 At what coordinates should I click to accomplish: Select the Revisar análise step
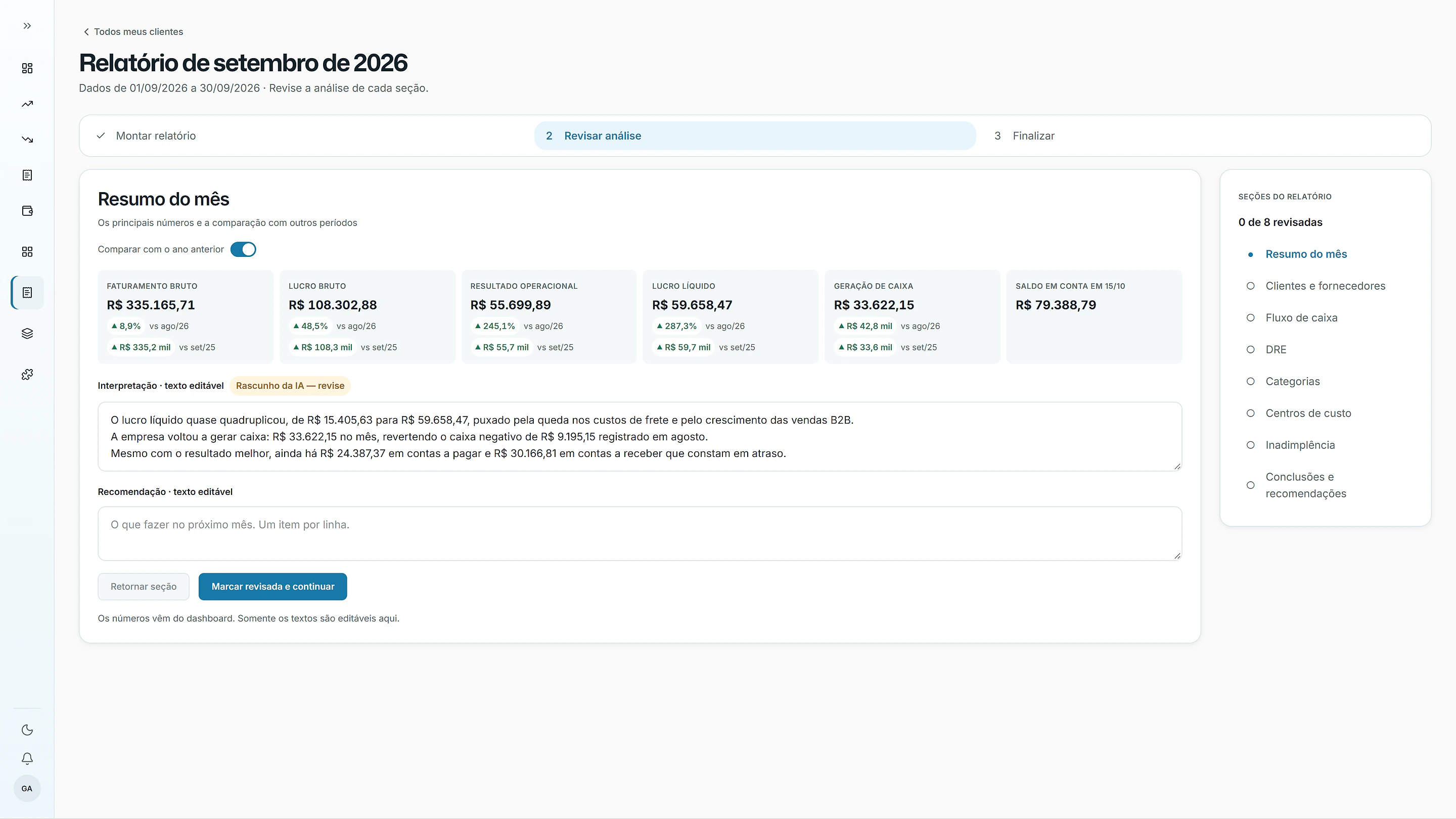[755, 135]
